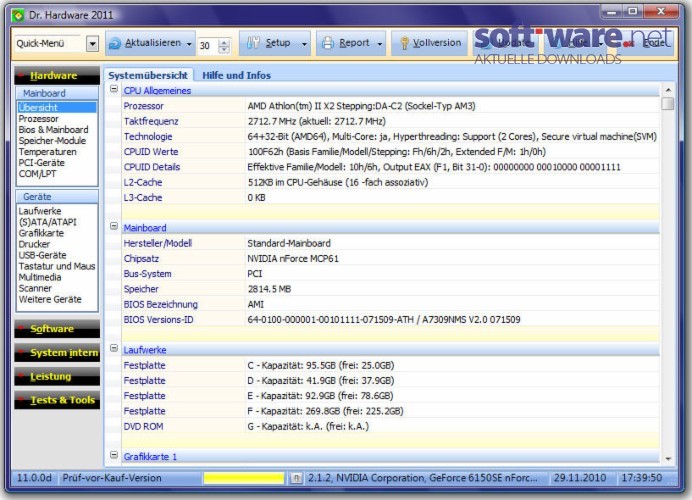Select Speicher-Module entry
The image size is (692, 500).
click(x=52, y=141)
